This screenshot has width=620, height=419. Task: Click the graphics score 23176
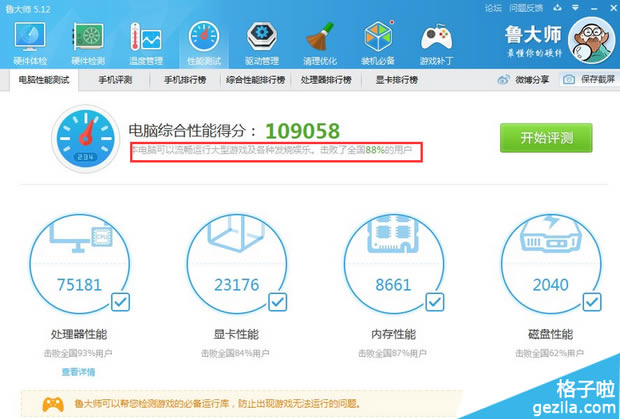coord(236,285)
